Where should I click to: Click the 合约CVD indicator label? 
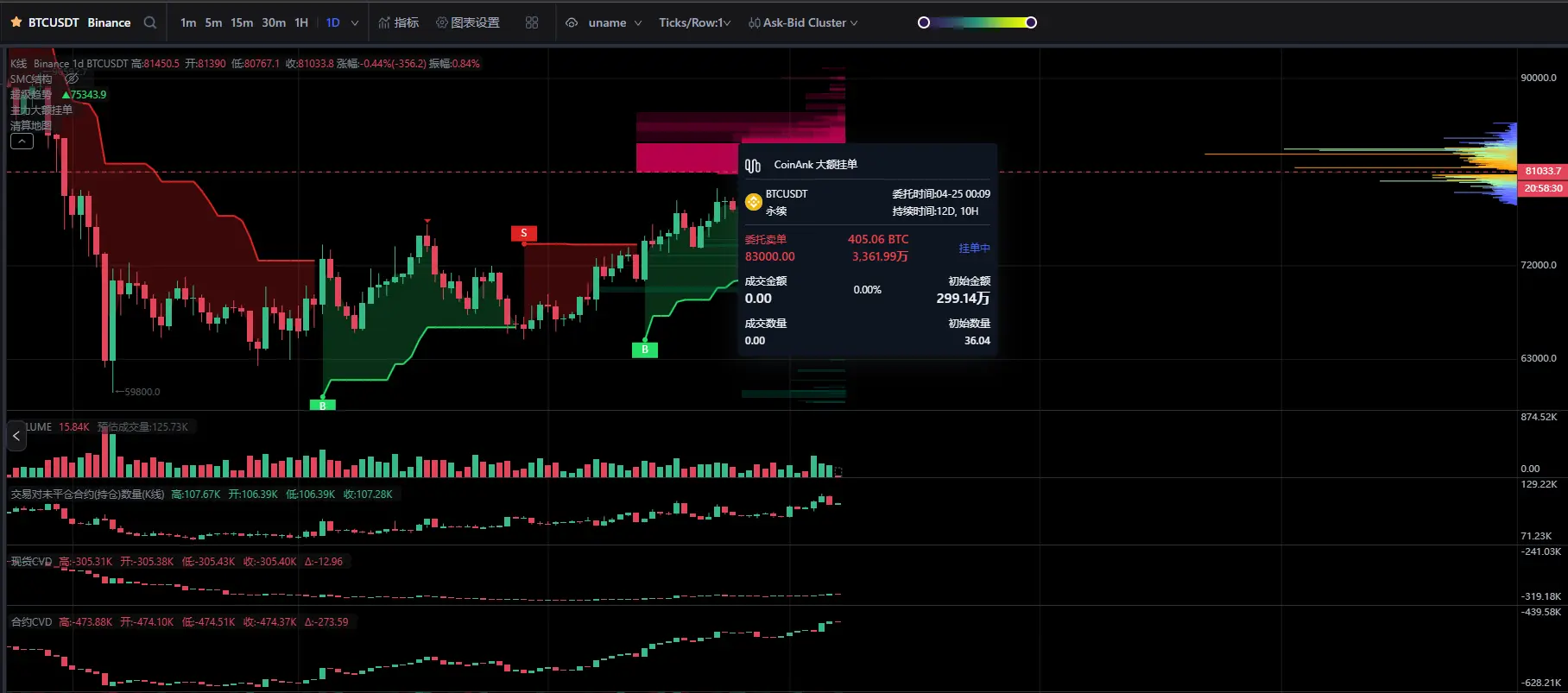(x=31, y=621)
